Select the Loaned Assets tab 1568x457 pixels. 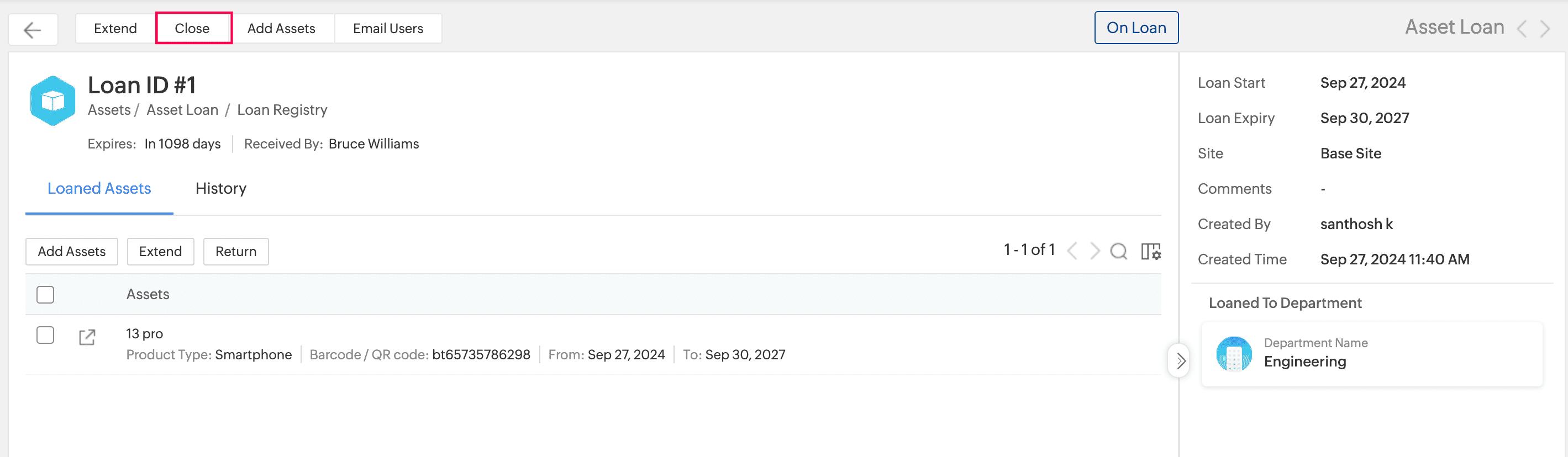coord(99,188)
